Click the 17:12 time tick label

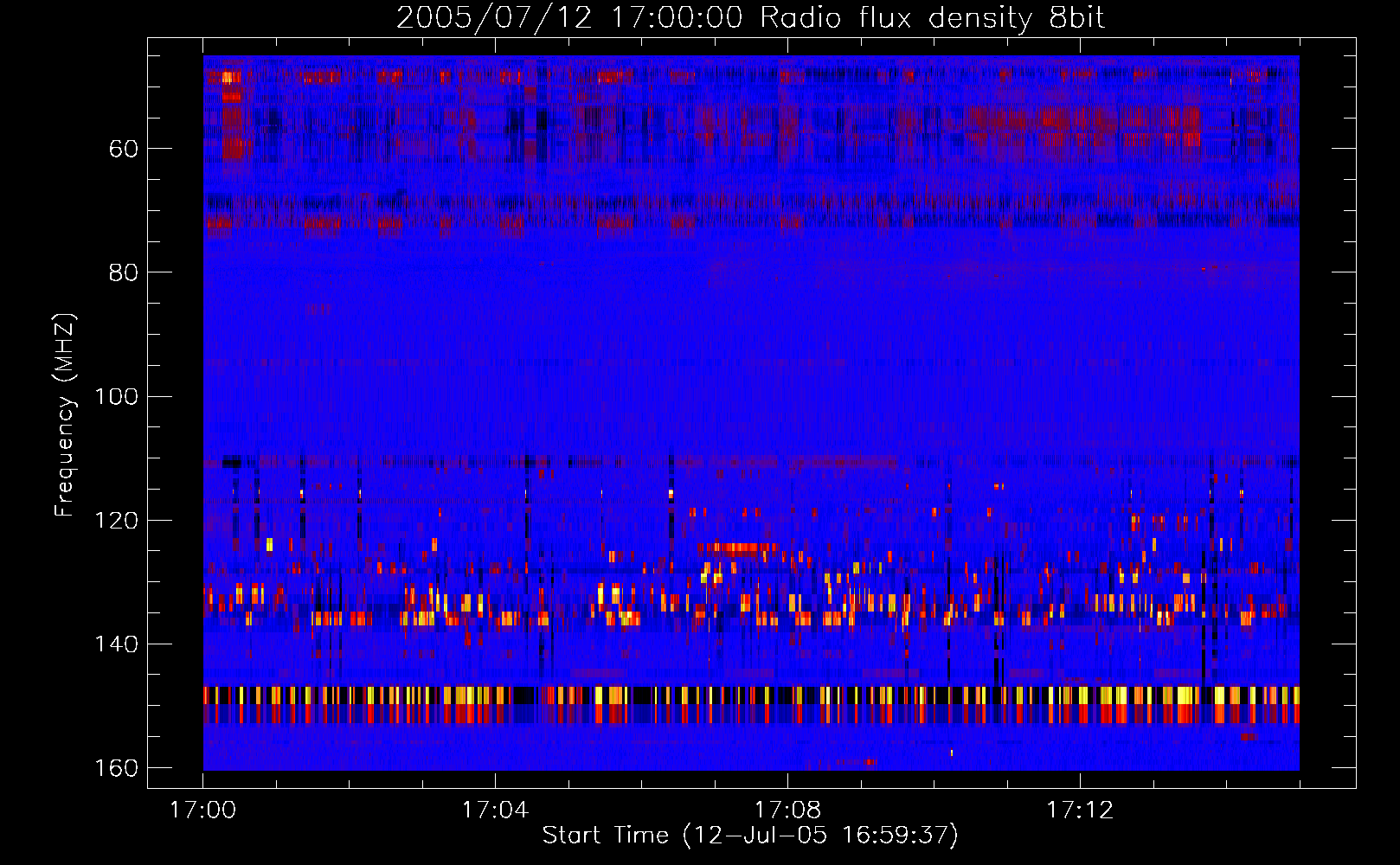pos(1080,811)
